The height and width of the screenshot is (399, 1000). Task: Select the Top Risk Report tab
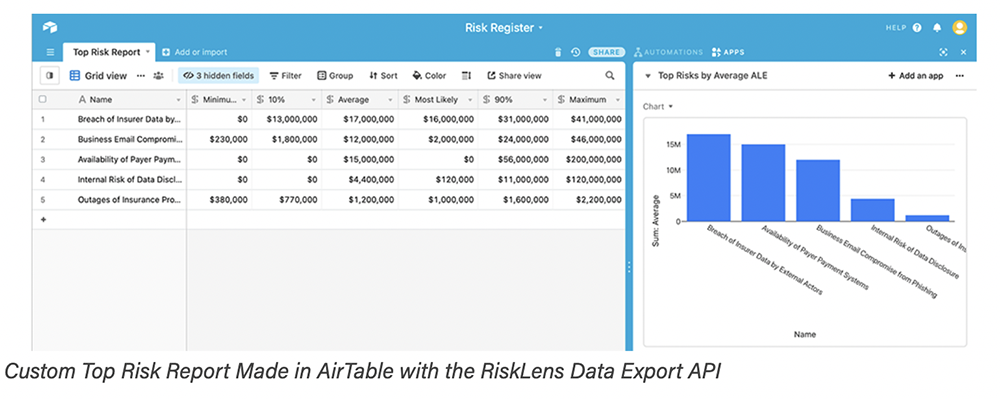coord(107,52)
